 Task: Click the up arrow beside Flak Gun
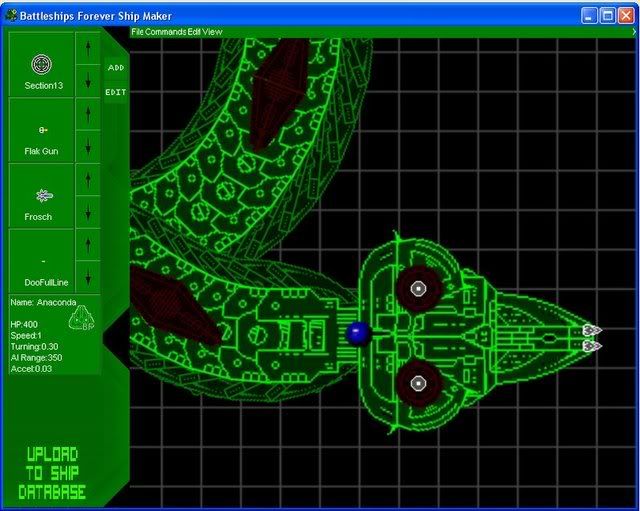tap(88, 114)
